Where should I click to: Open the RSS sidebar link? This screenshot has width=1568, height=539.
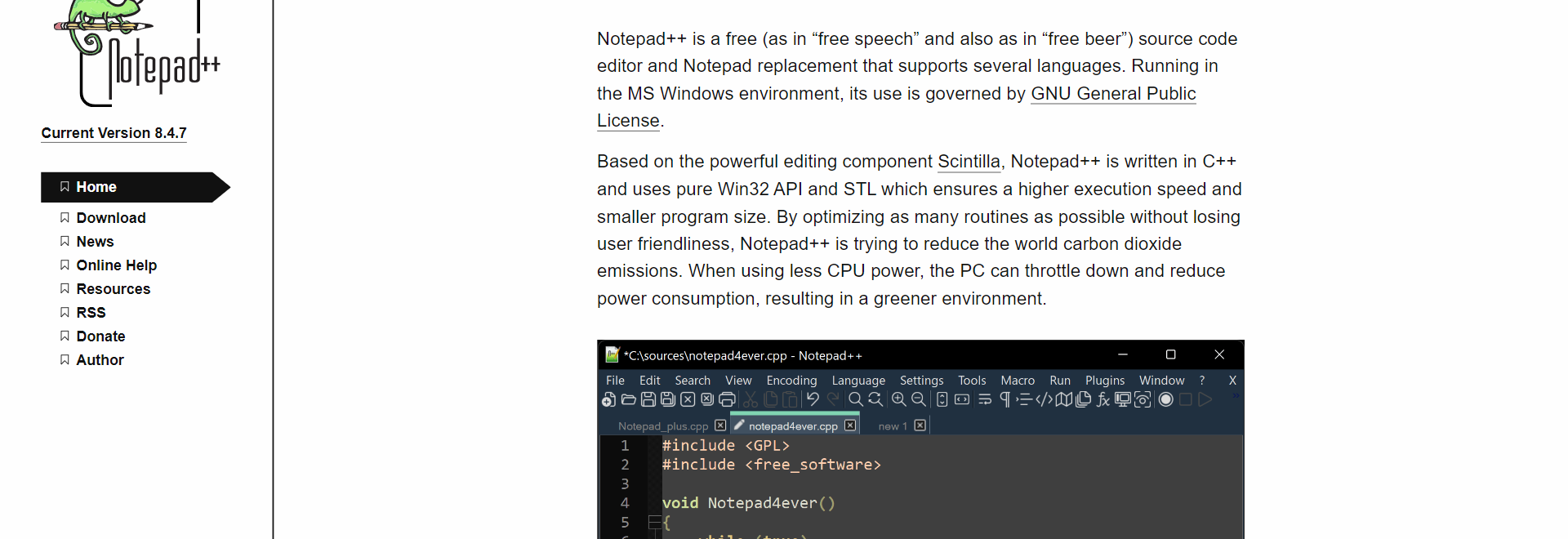(91, 313)
